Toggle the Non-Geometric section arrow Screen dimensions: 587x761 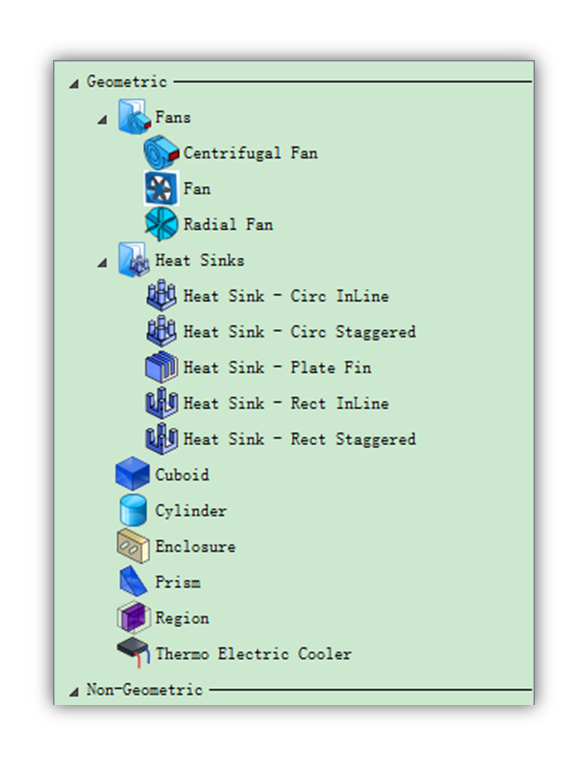coord(74,692)
